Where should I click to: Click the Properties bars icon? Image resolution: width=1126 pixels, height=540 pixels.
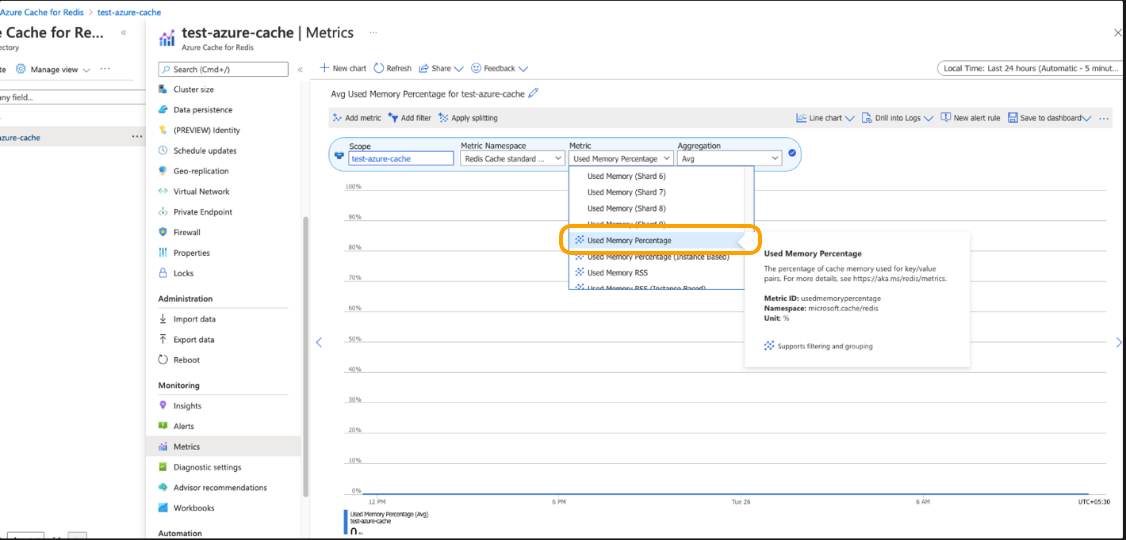(x=162, y=253)
